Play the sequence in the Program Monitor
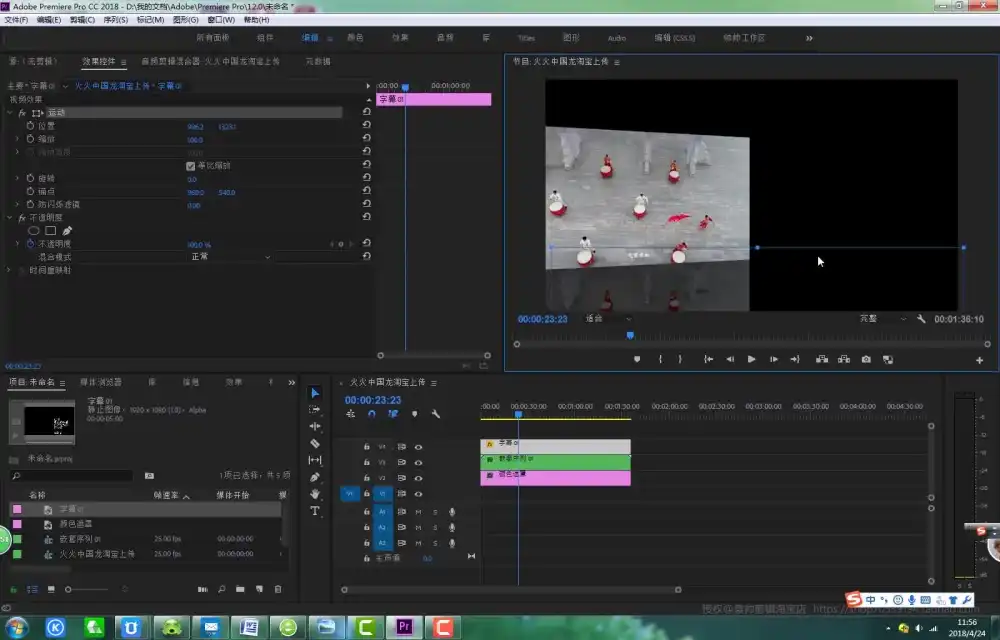 point(751,360)
